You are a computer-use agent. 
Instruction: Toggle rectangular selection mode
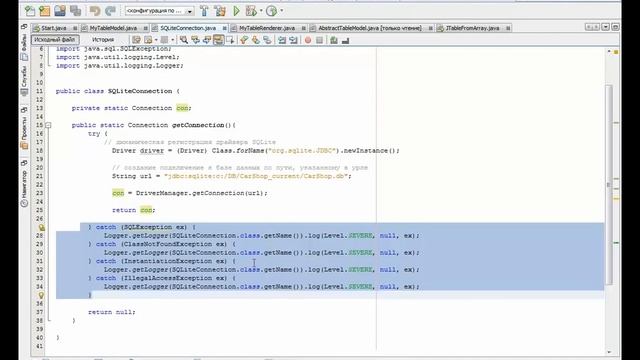point(230,40)
